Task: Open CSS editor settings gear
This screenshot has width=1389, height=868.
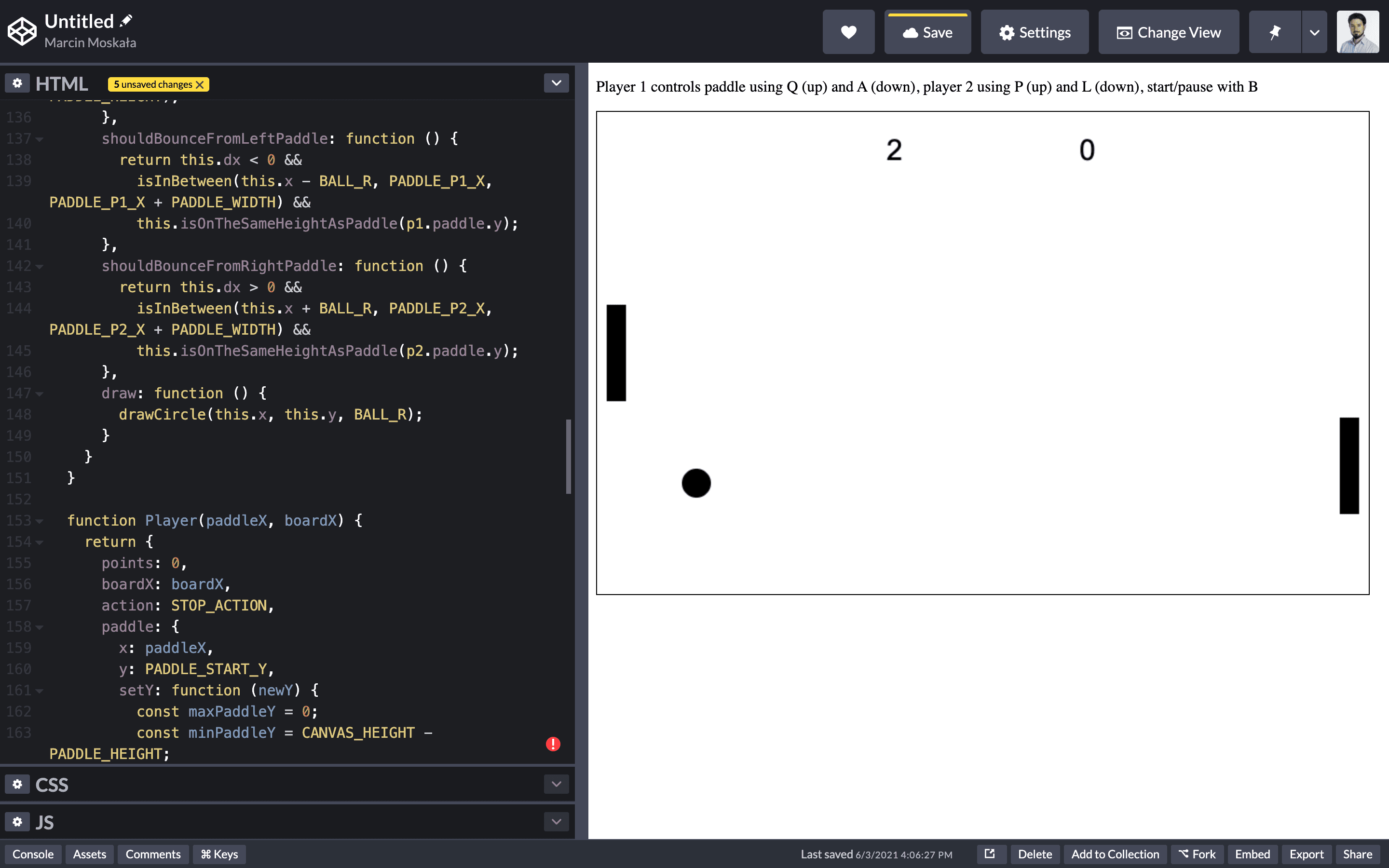Action: tap(17, 784)
